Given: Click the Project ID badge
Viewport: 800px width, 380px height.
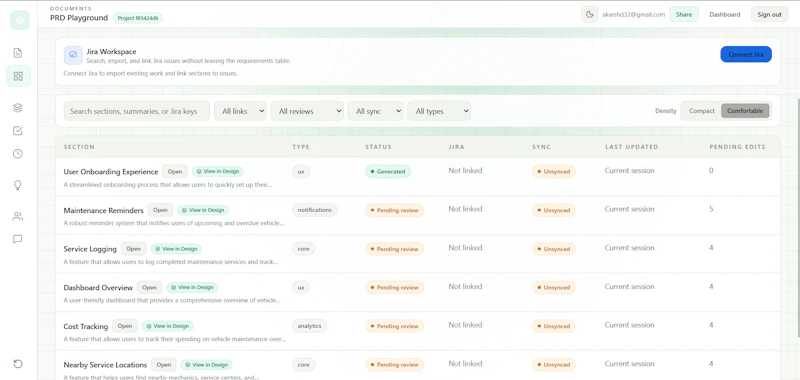Looking at the screenshot, I should click(x=138, y=18).
